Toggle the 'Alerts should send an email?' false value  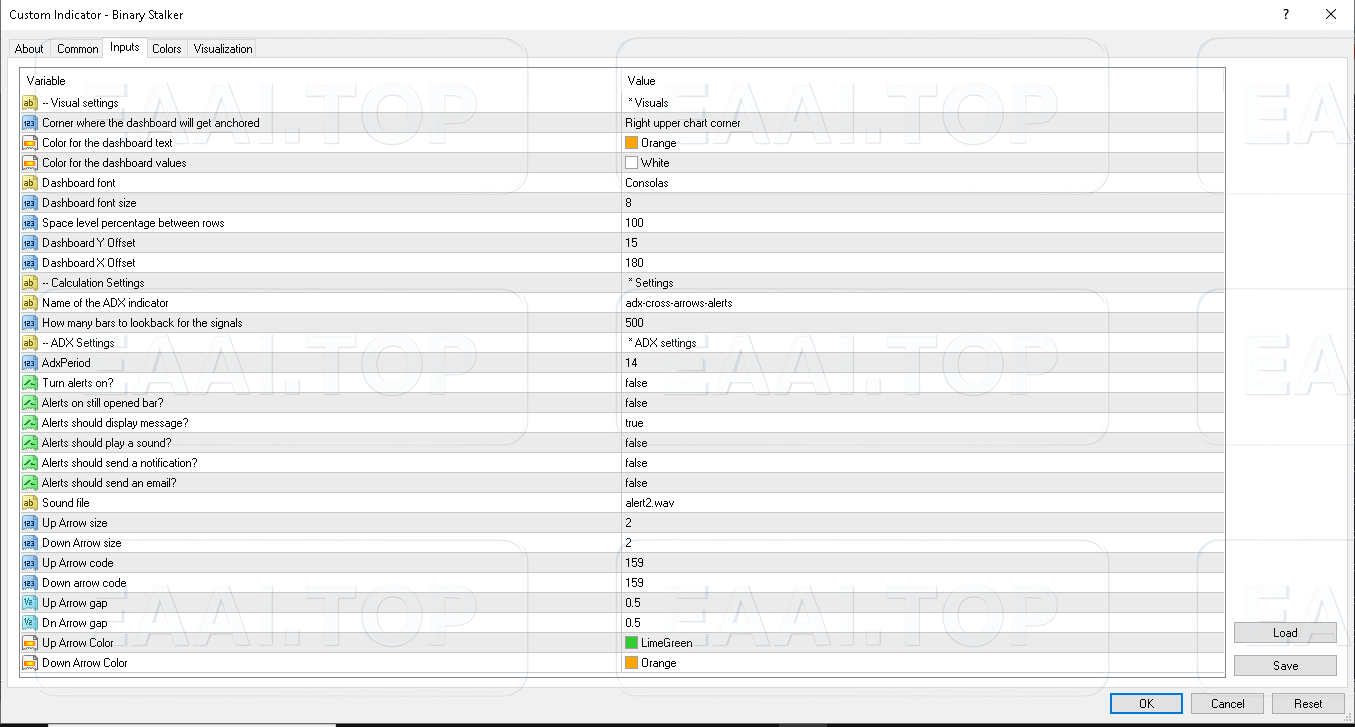[x=636, y=483]
